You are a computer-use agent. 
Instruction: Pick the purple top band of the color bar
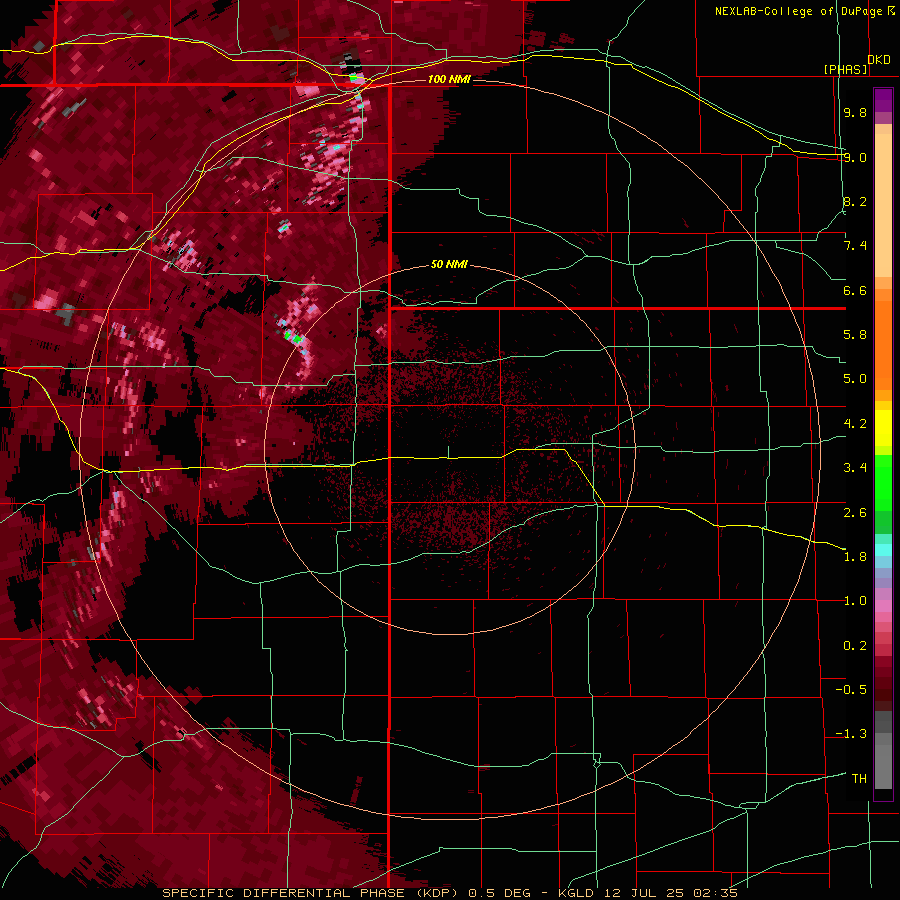click(883, 100)
